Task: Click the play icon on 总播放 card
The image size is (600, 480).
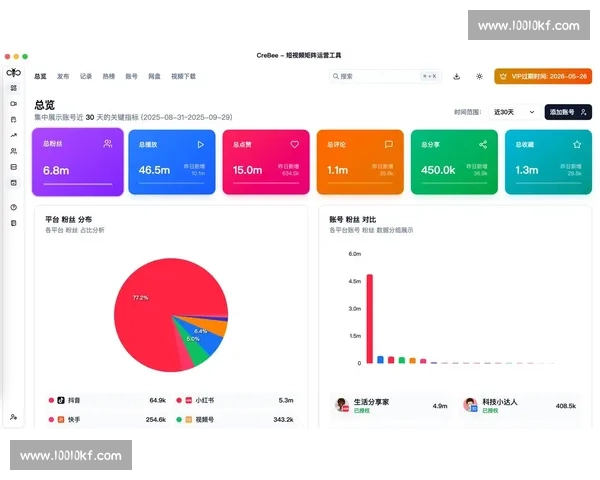Action: [x=200, y=144]
